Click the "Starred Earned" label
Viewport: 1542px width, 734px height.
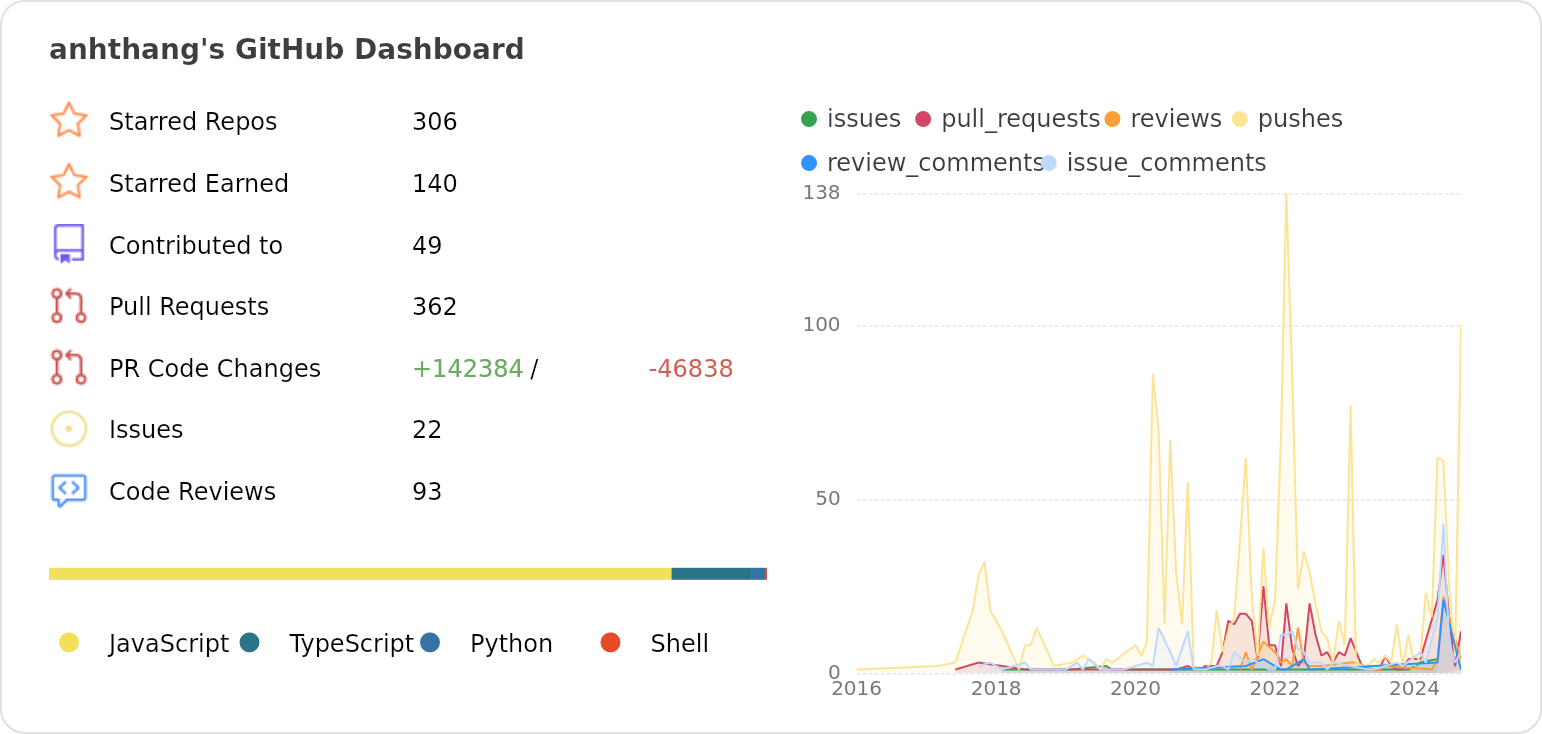(x=199, y=184)
